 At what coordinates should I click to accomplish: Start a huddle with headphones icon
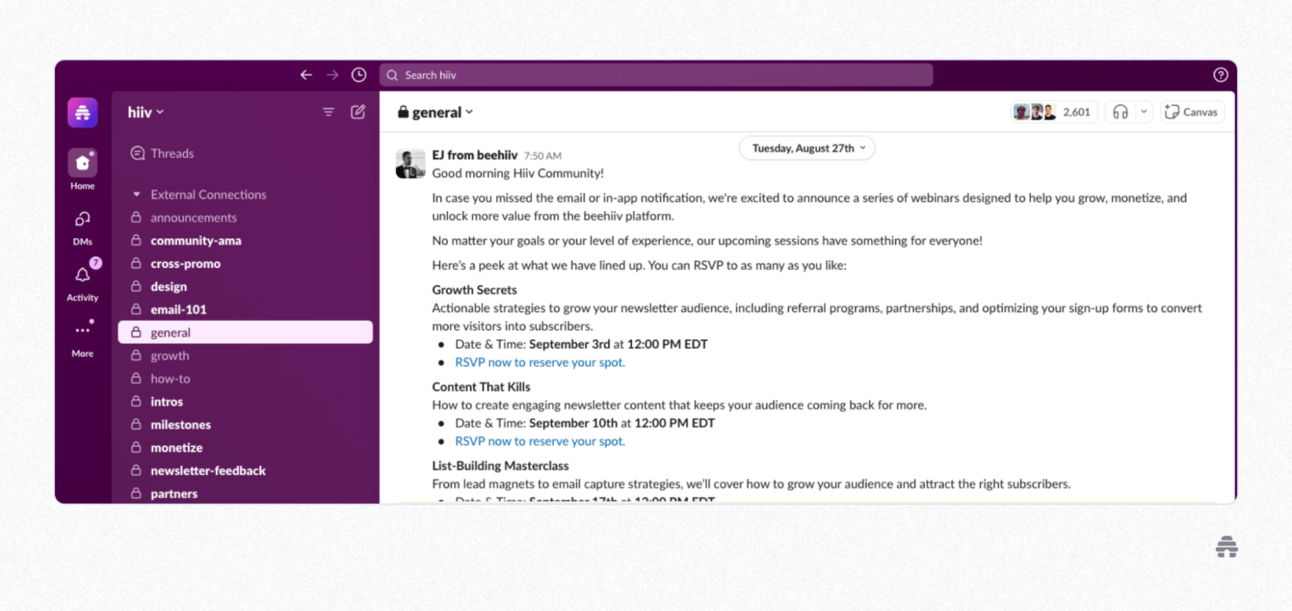tap(1121, 112)
